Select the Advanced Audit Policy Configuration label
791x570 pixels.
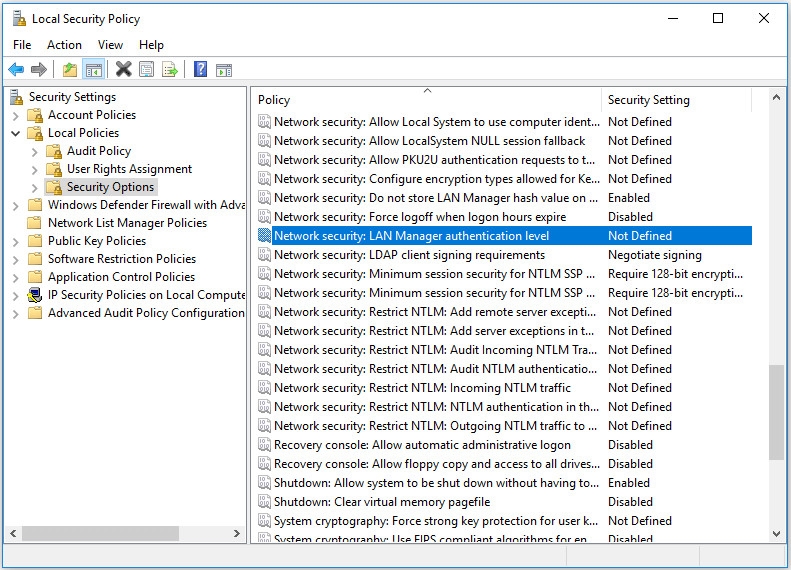[x=146, y=313]
